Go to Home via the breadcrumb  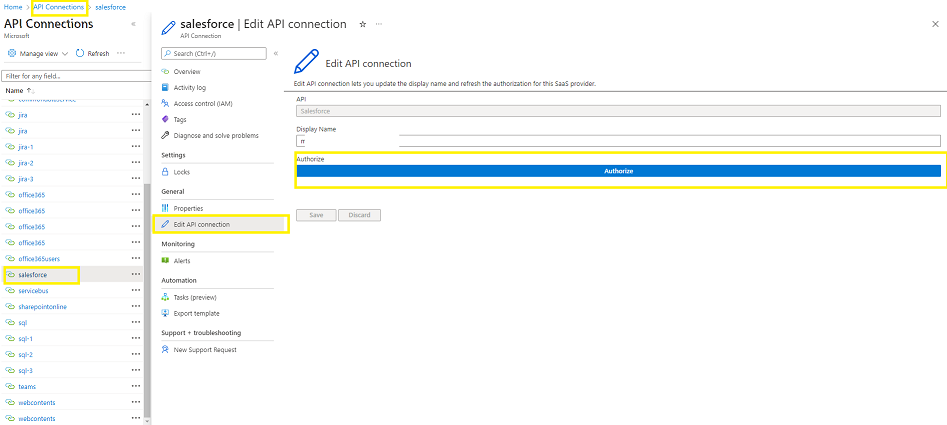click(12, 7)
